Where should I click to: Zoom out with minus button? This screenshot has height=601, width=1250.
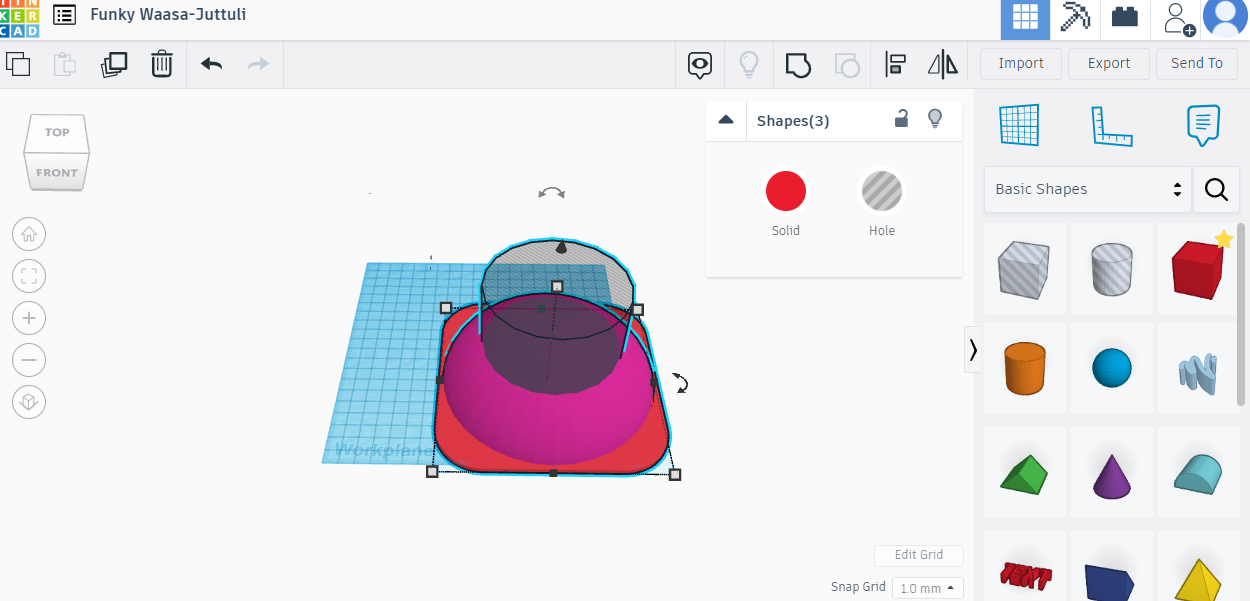click(29, 360)
